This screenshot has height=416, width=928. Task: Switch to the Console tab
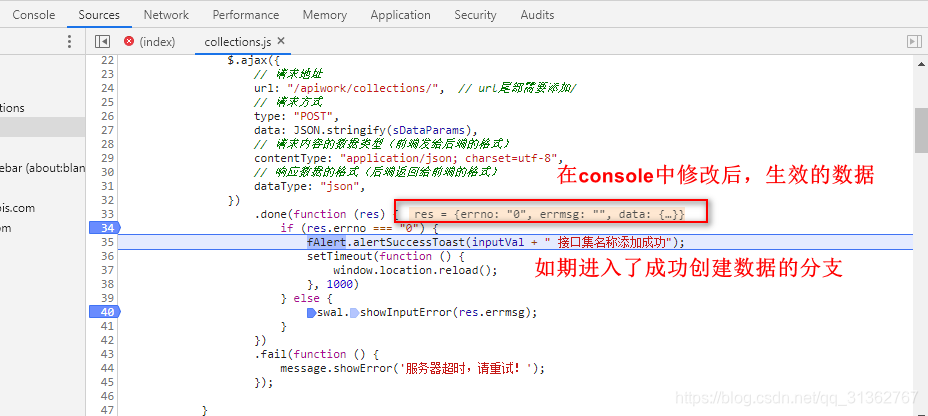click(x=34, y=15)
